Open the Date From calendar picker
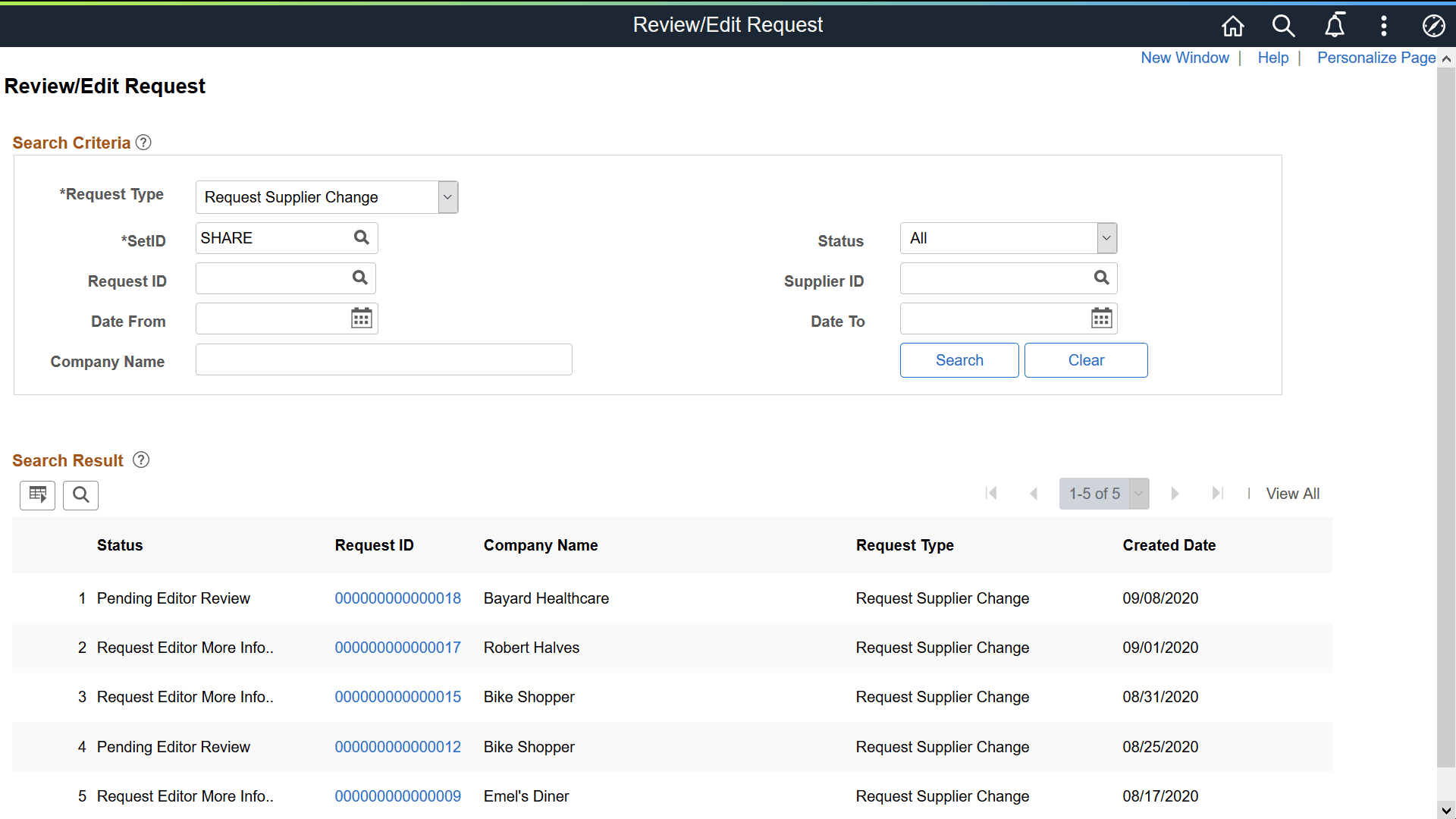The width and height of the screenshot is (1456, 819). (361, 318)
